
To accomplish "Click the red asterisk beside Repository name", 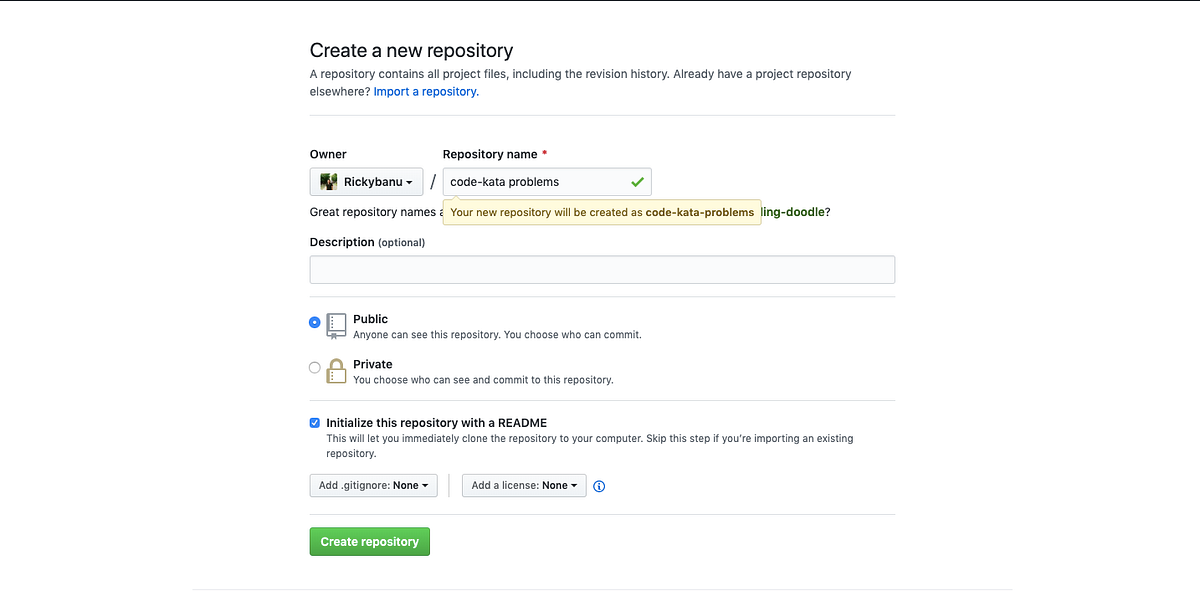I will point(545,153).
